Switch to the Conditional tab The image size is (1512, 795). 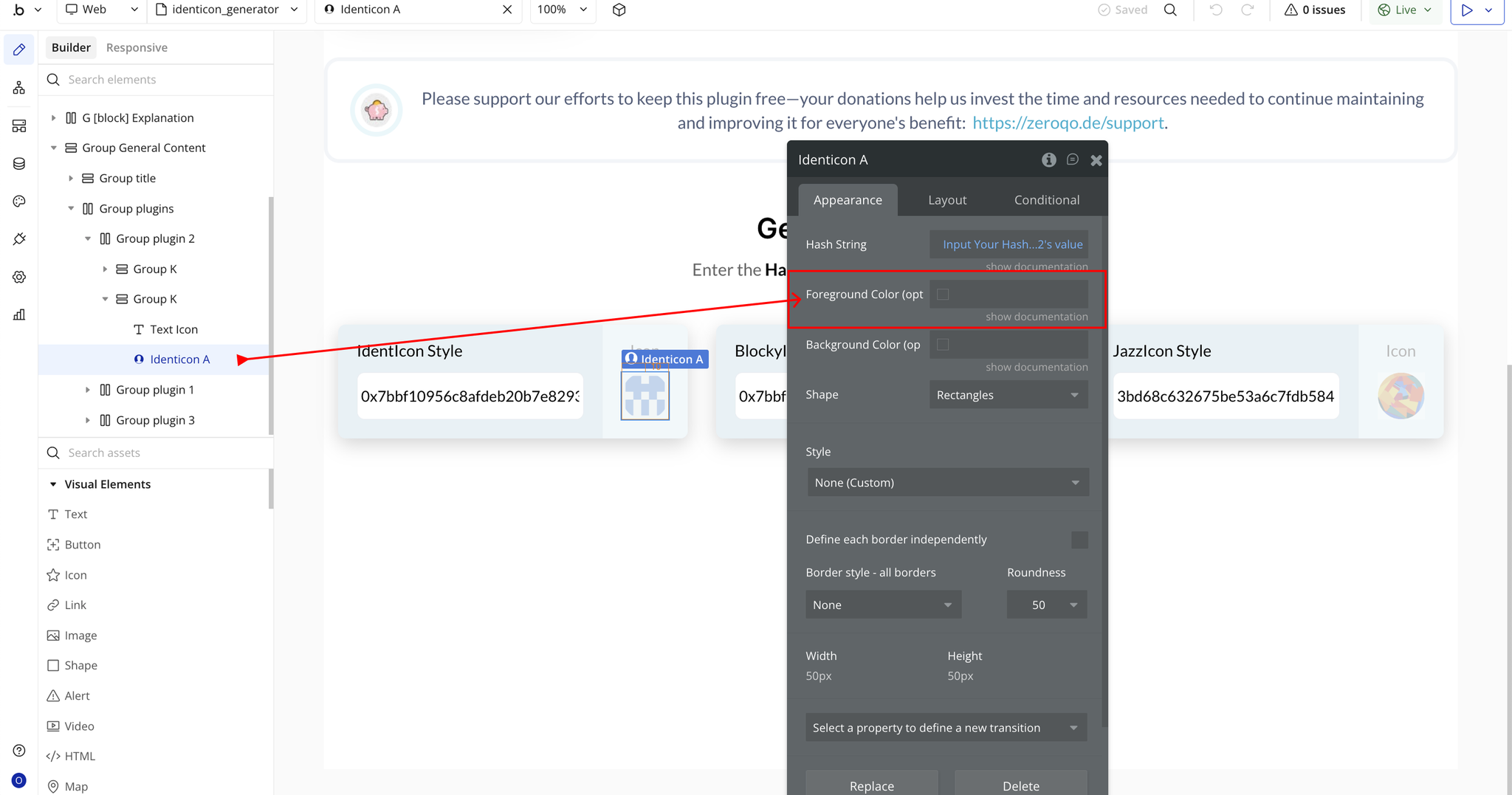point(1046,200)
